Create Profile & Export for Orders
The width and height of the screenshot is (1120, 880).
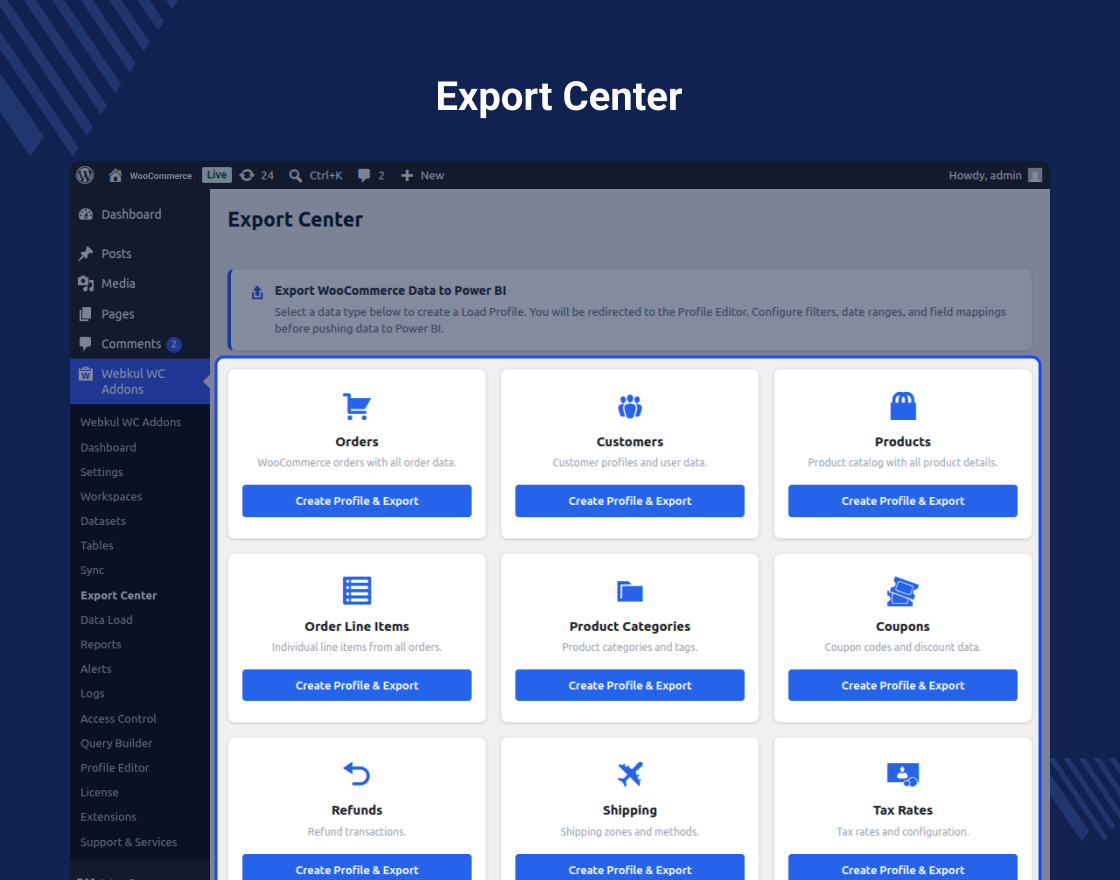coord(356,501)
